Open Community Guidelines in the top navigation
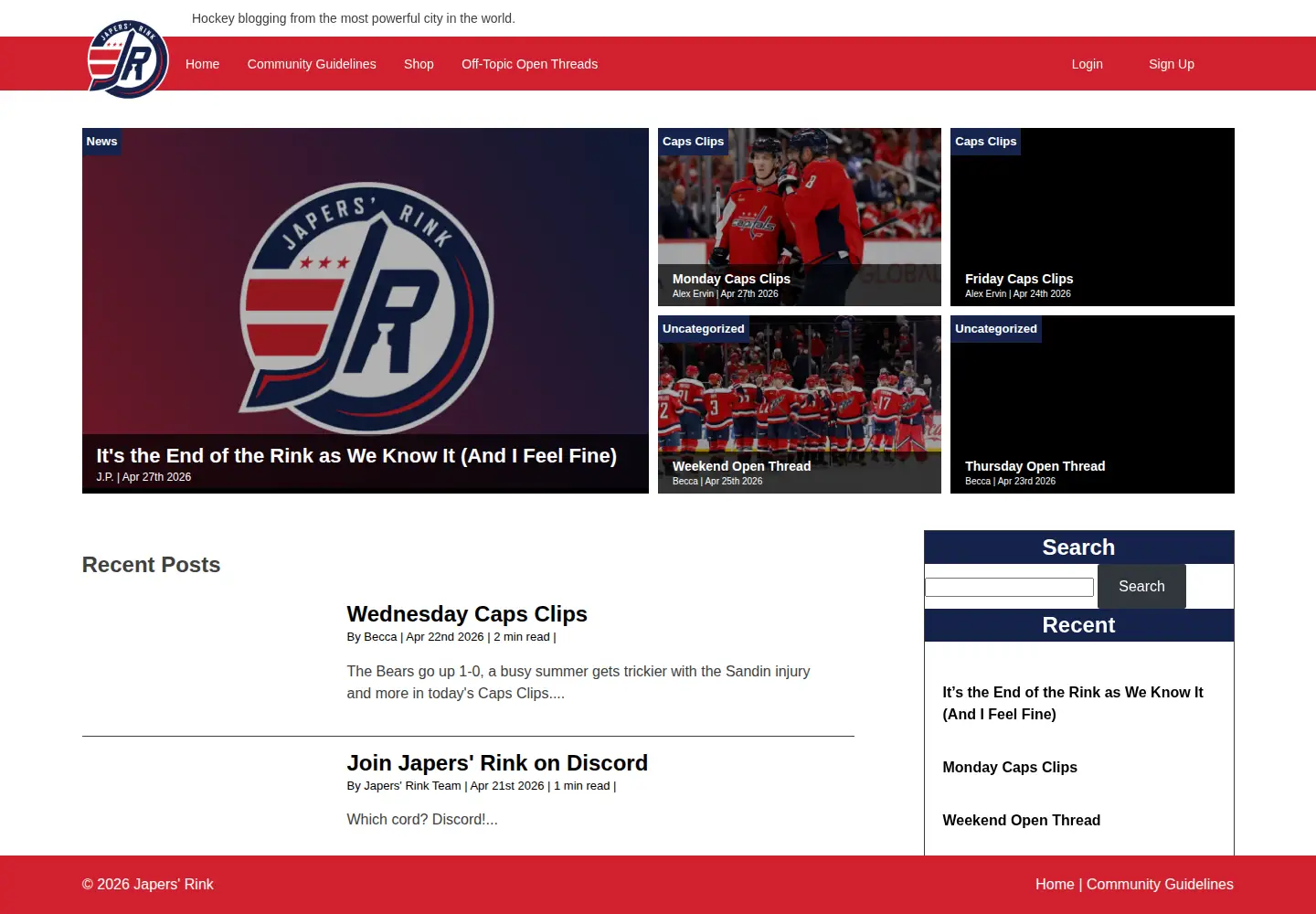 (312, 64)
